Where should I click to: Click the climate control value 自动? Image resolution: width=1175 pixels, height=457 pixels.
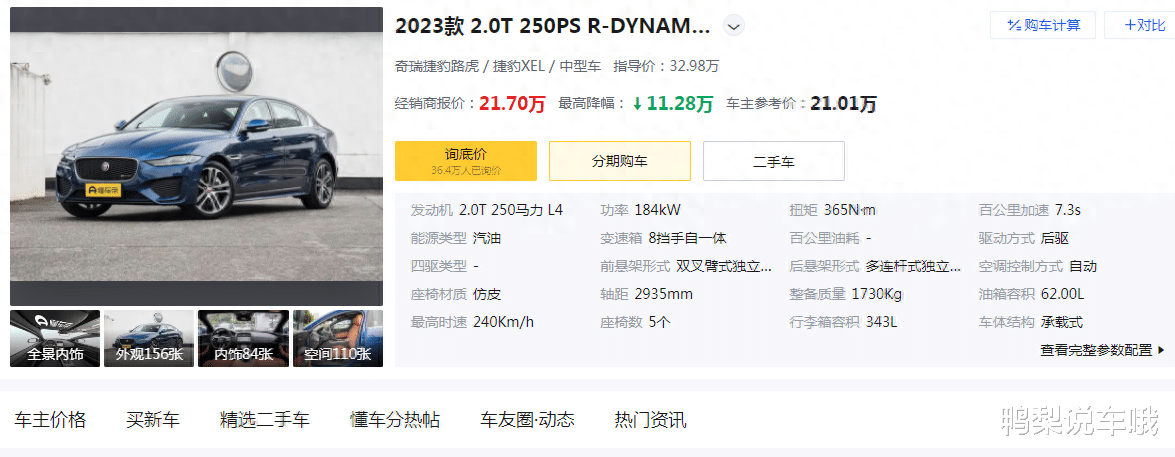1083,266
